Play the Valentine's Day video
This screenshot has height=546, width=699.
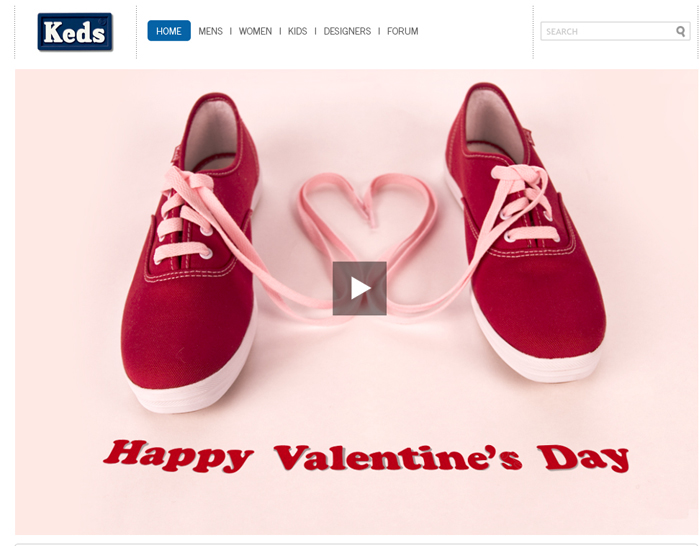pos(359,288)
